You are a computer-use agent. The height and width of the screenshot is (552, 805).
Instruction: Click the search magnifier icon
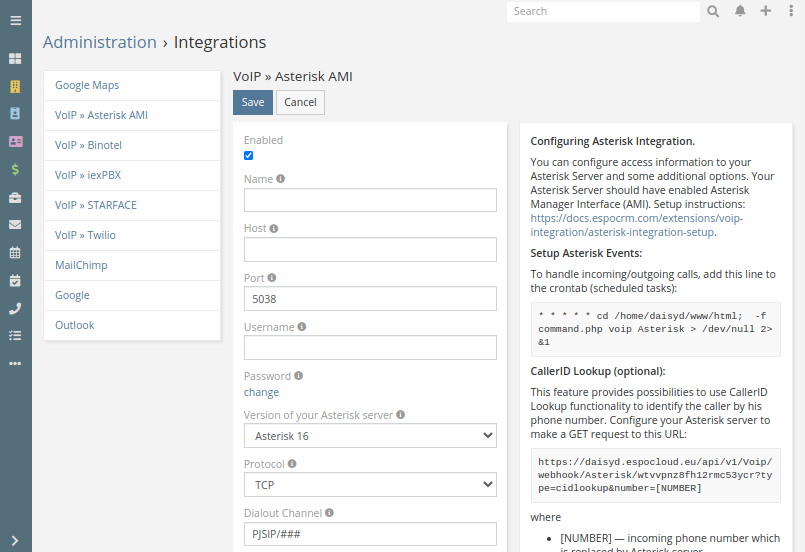[x=713, y=11]
